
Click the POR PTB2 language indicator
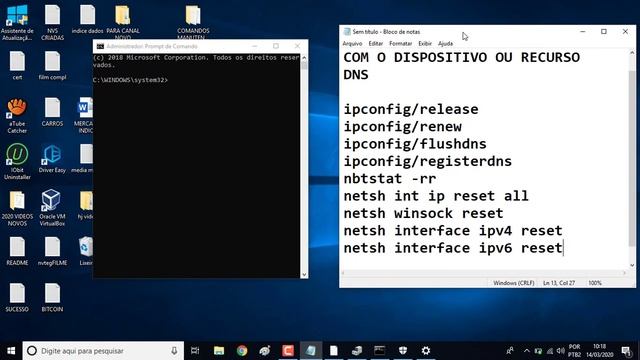tap(574, 351)
